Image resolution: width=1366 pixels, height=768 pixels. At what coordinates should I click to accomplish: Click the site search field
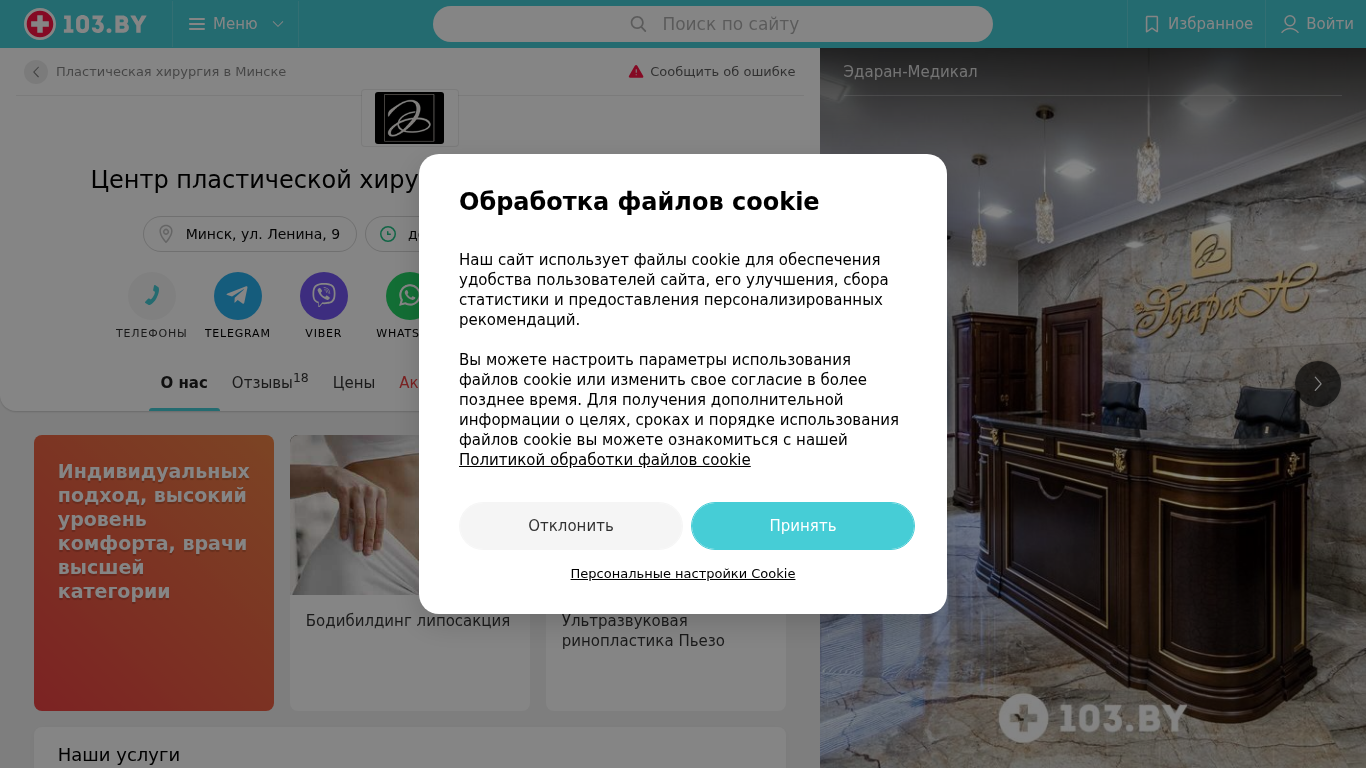(x=713, y=24)
